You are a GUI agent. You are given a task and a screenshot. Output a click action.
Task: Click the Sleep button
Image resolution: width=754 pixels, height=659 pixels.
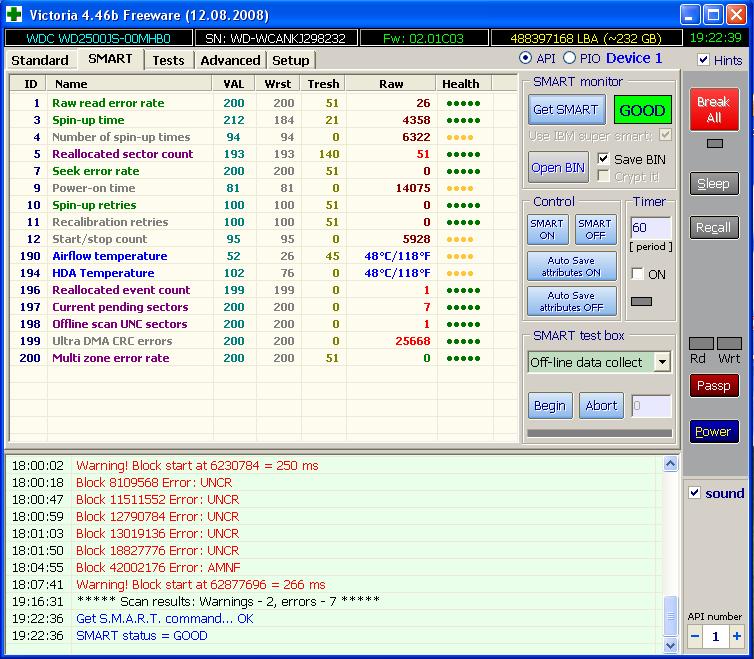(x=713, y=184)
